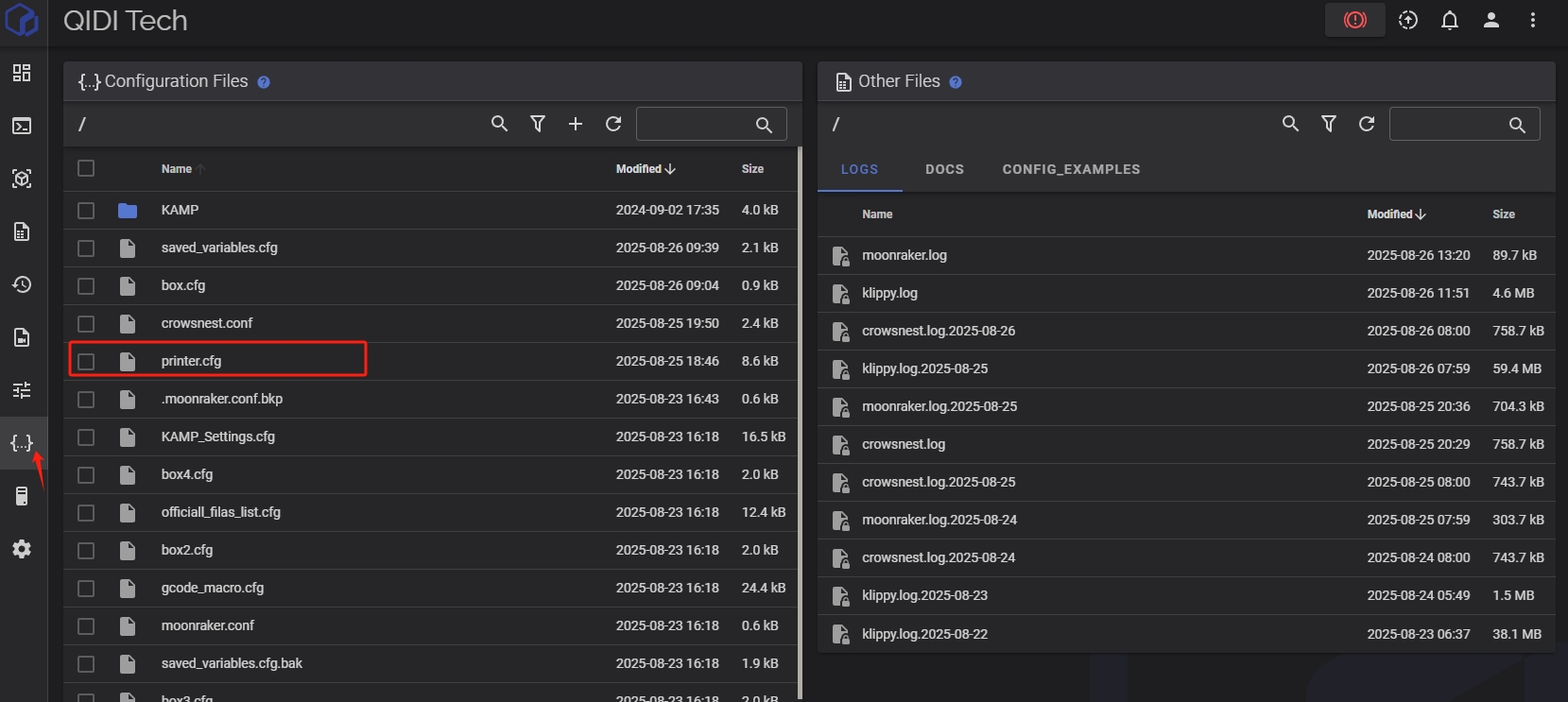Sort Configuration Files by Size column

pos(752,169)
